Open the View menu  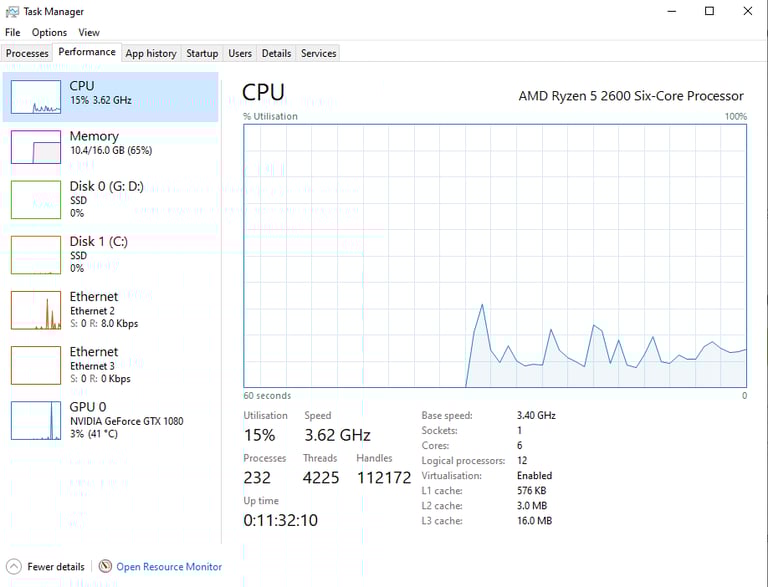pos(89,33)
